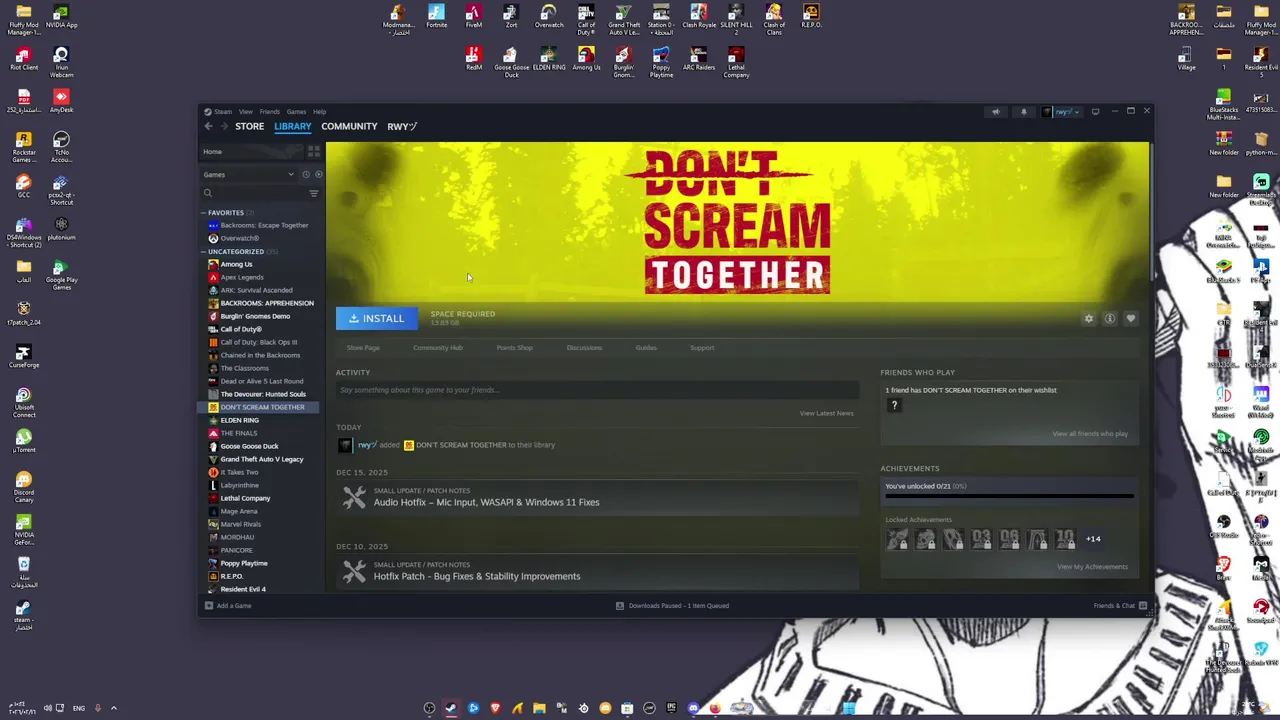
Task: Open the Friends menu
Action: pyautogui.click(x=269, y=111)
